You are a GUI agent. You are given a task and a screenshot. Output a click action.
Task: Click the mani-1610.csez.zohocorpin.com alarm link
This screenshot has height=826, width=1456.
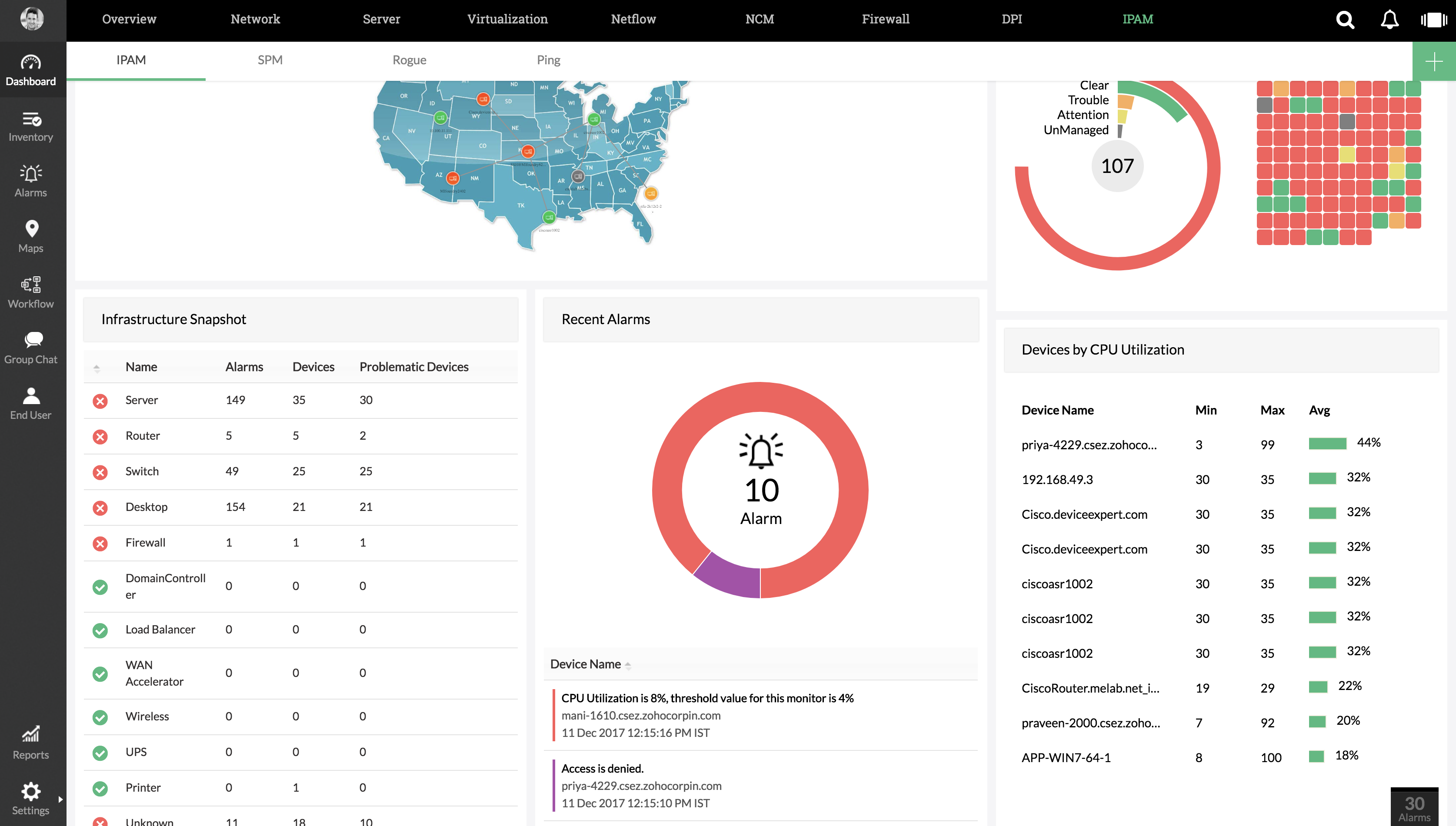[640, 715]
